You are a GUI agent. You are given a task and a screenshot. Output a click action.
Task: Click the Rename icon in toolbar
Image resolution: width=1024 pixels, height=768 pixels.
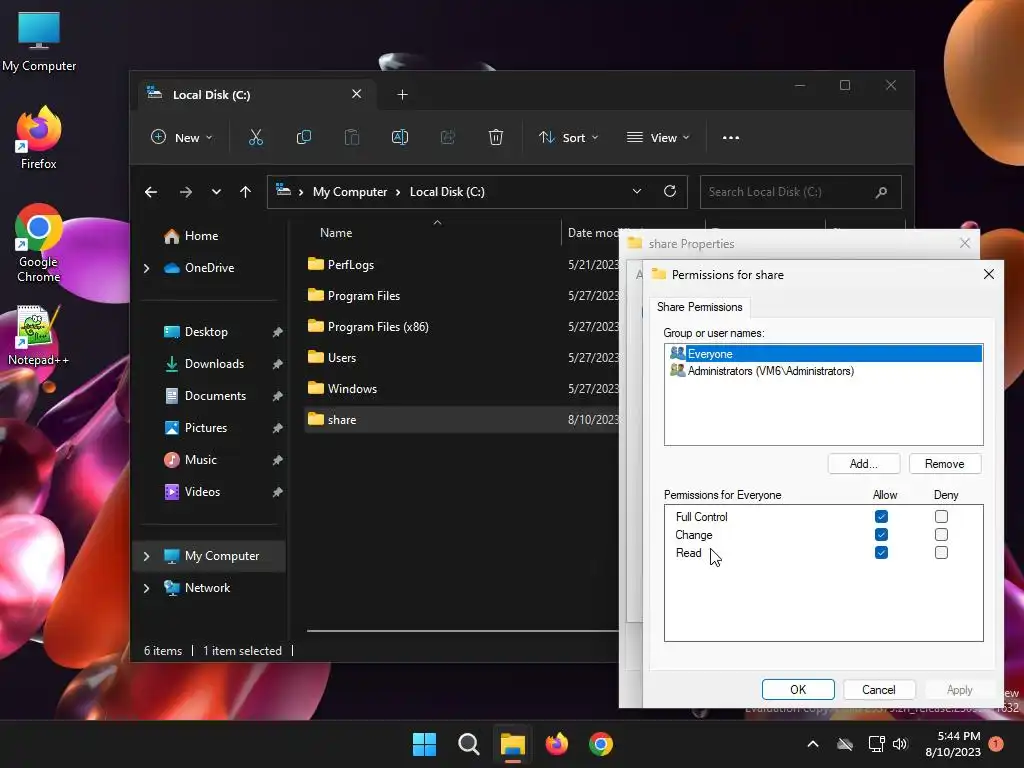(400, 137)
